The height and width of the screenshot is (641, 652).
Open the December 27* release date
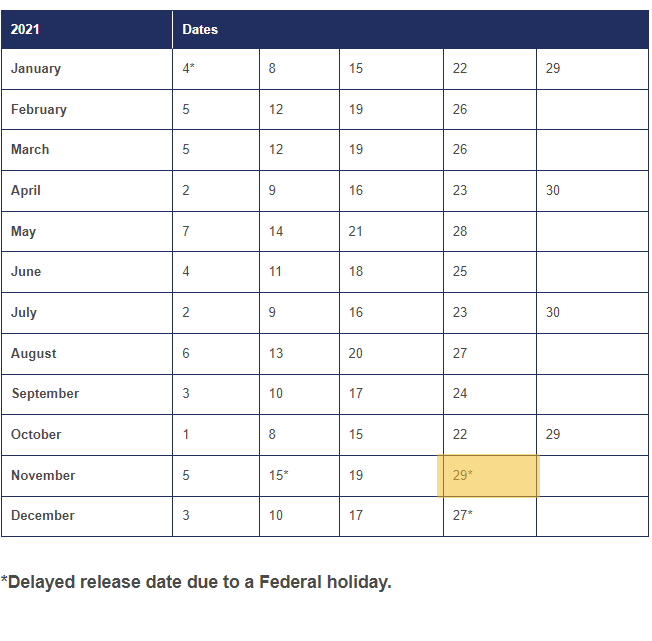(462, 515)
